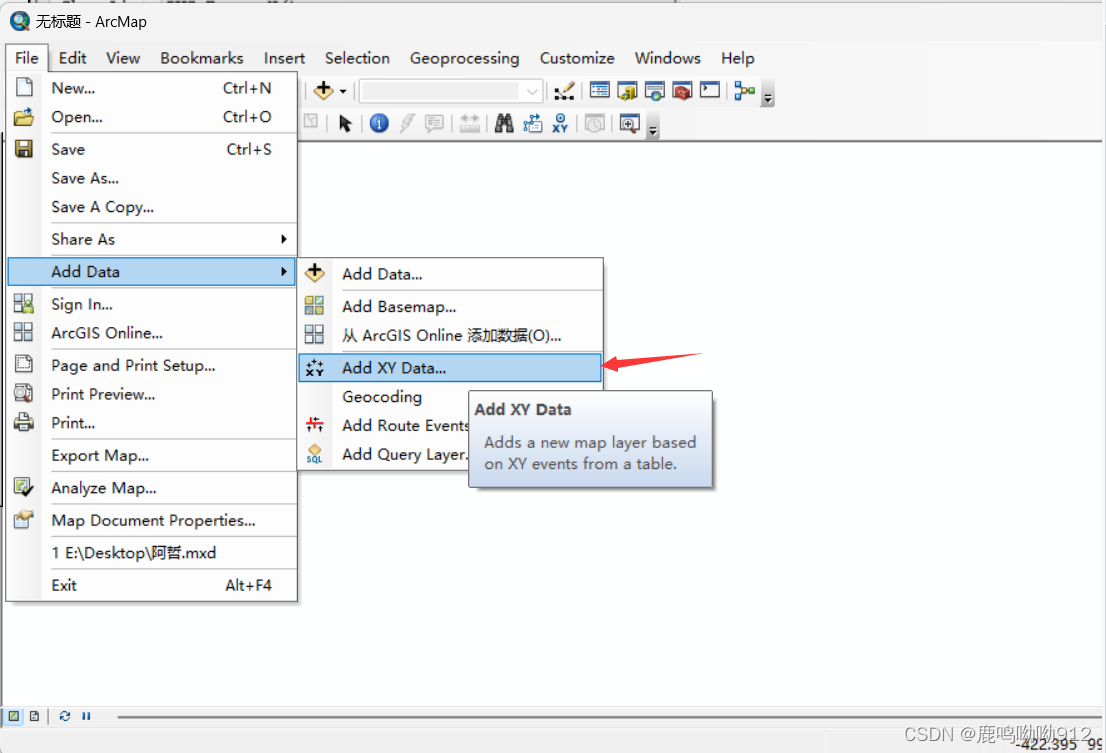The width and height of the screenshot is (1106, 753).
Task: Click the HTML Popup tool
Action: tap(434, 123)
